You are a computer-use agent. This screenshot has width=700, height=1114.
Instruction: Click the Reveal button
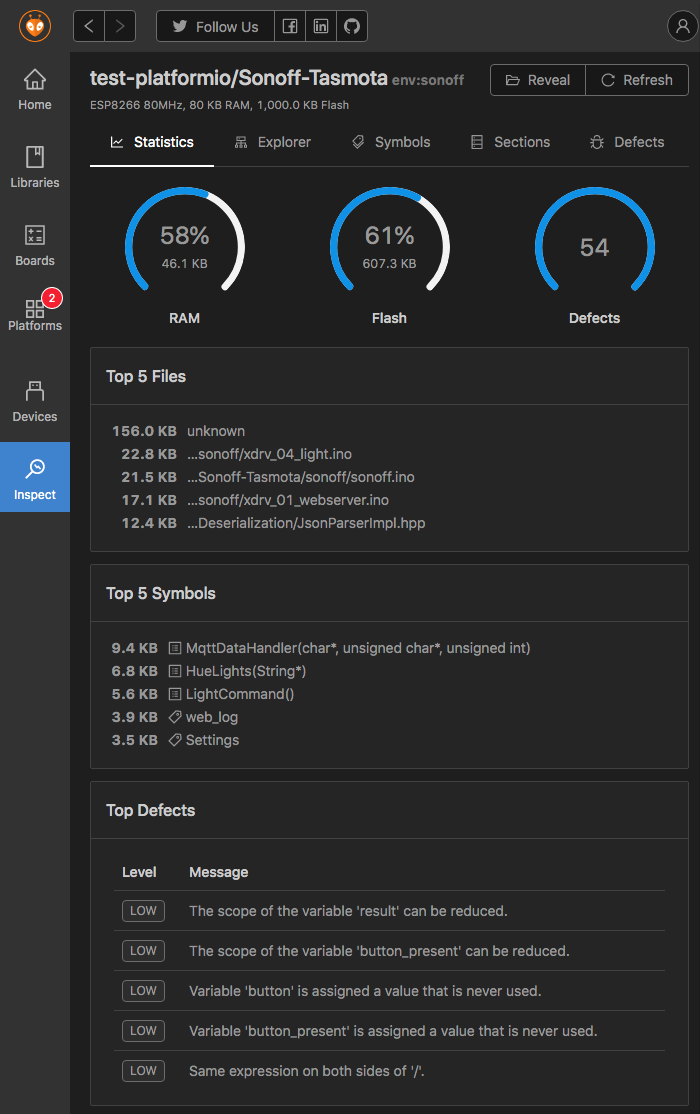point(538,80)
